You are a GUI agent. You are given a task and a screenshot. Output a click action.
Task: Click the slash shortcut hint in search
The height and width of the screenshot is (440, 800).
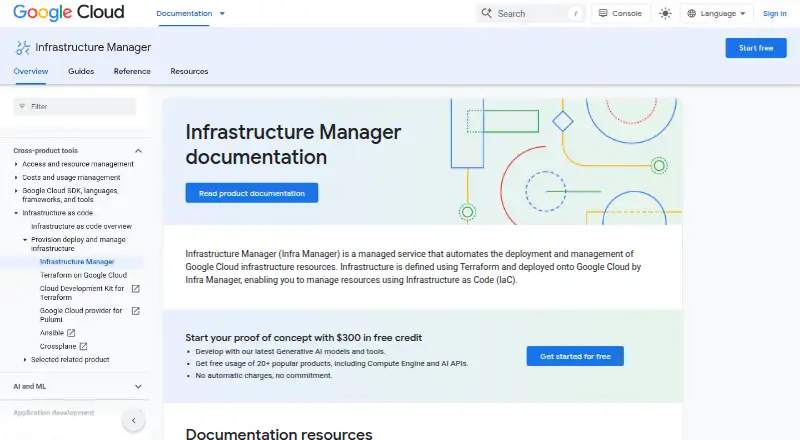point(576,14)
